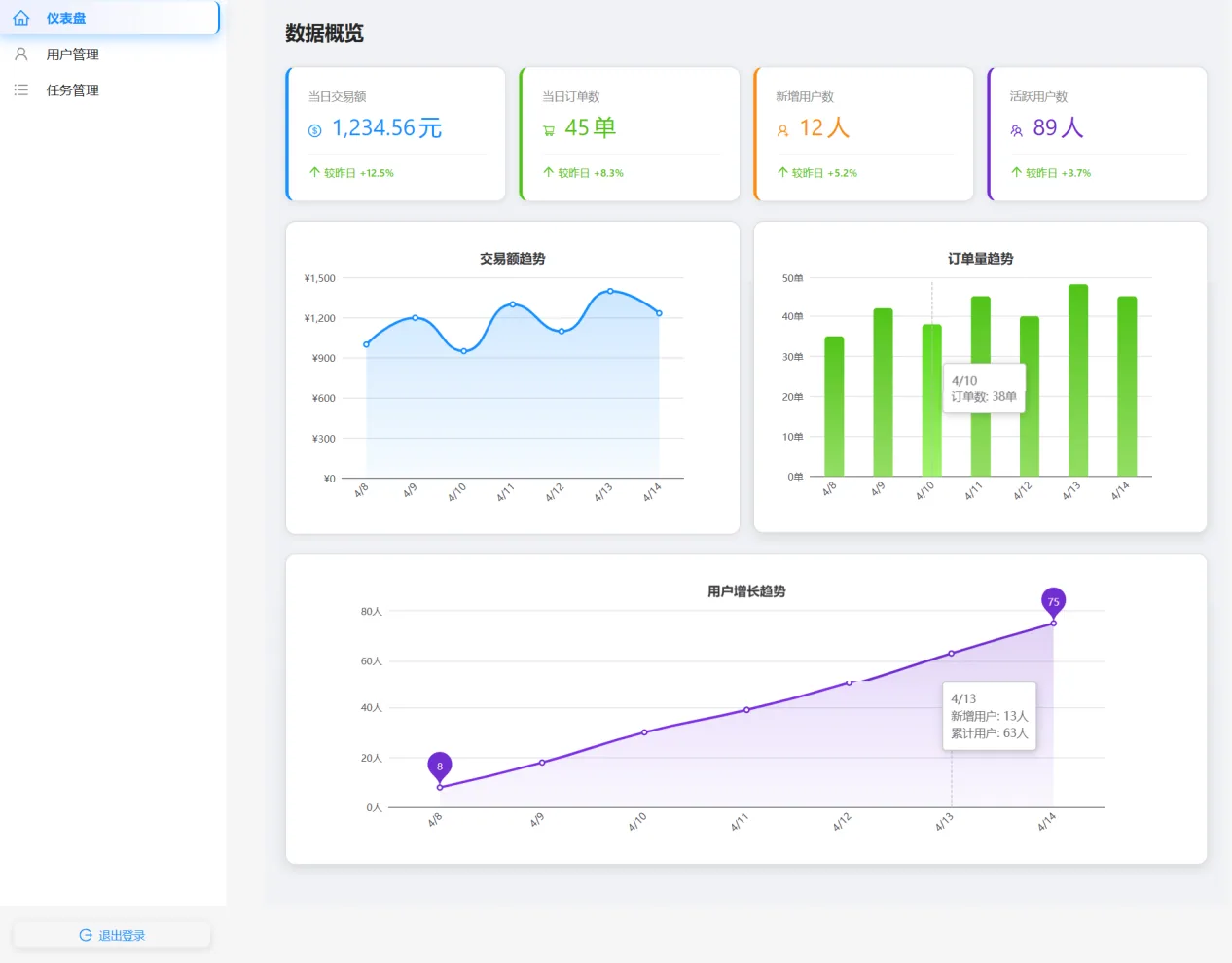This screenshot has width=1232, height=963.
Task: Click the home icon beside 仪表盘
Action: (21, 18)
